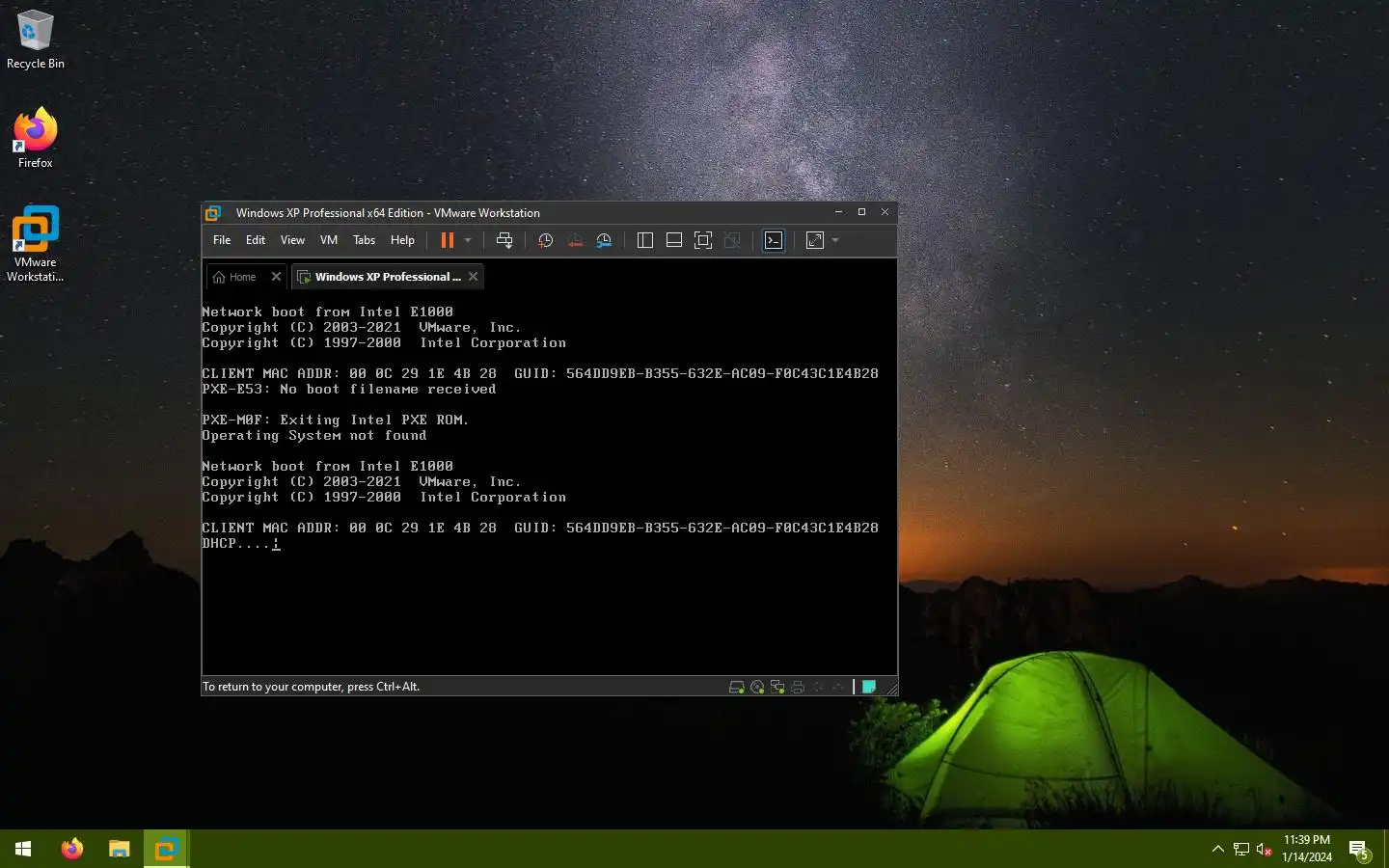
Task: Click the printer status icon
Action: click(798, 687)
